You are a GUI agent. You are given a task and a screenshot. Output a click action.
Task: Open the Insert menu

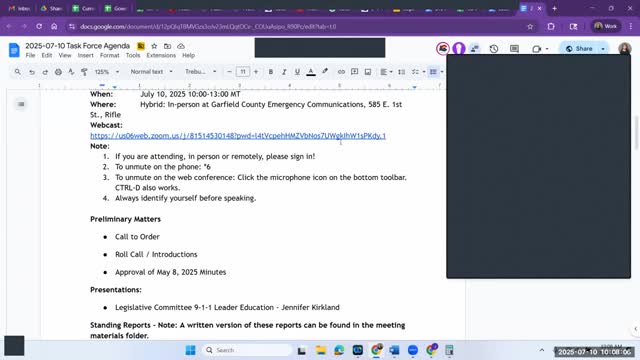[85, 55]
